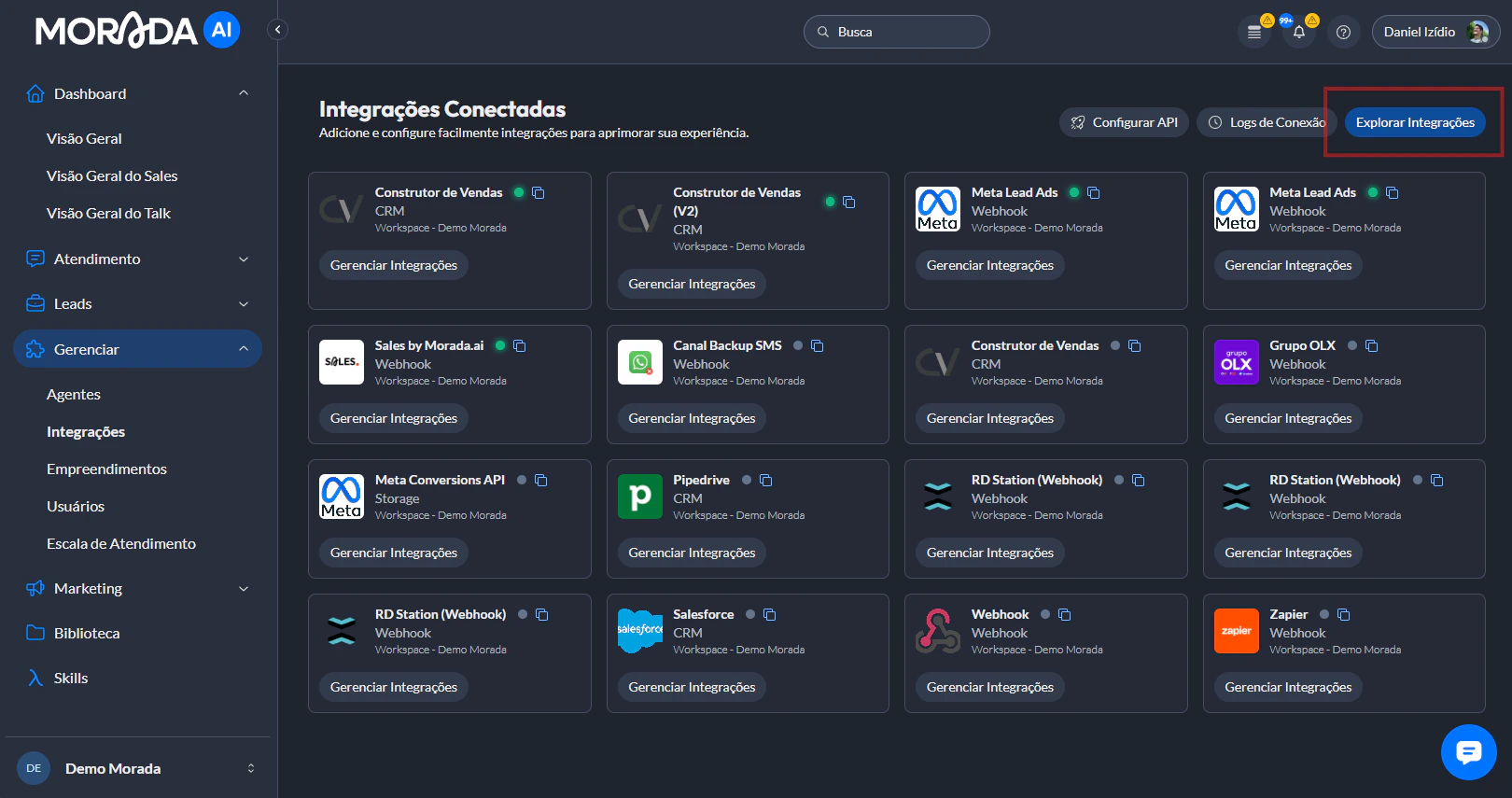Click the Morada AI logo
Screen dimensions: 1512x798
click(137, 31)
